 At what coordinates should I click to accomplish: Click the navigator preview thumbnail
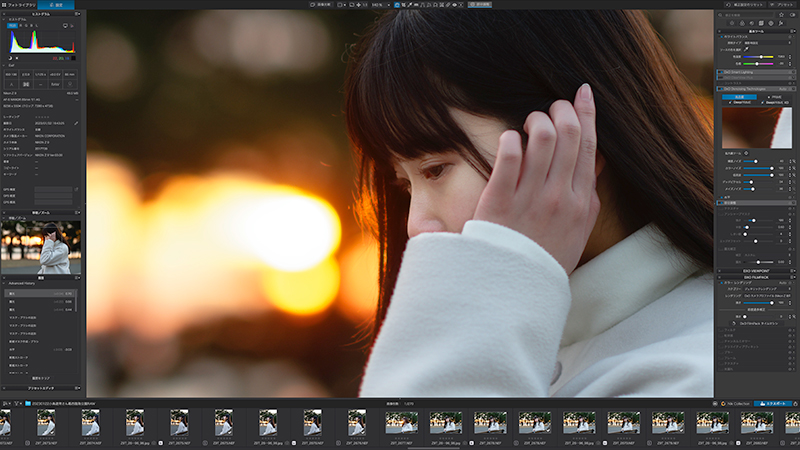coord(41,247)
